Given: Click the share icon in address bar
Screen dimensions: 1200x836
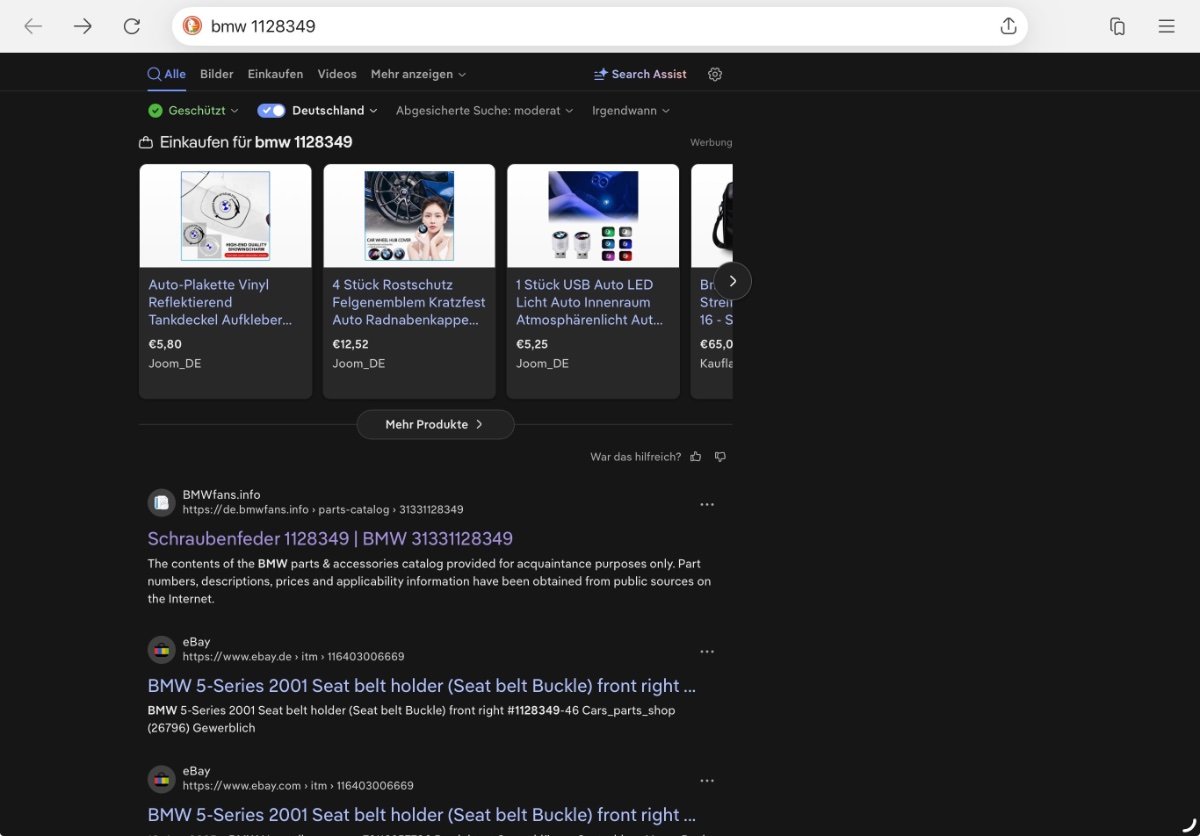Looking at the screenshot, I should 1008,26.
